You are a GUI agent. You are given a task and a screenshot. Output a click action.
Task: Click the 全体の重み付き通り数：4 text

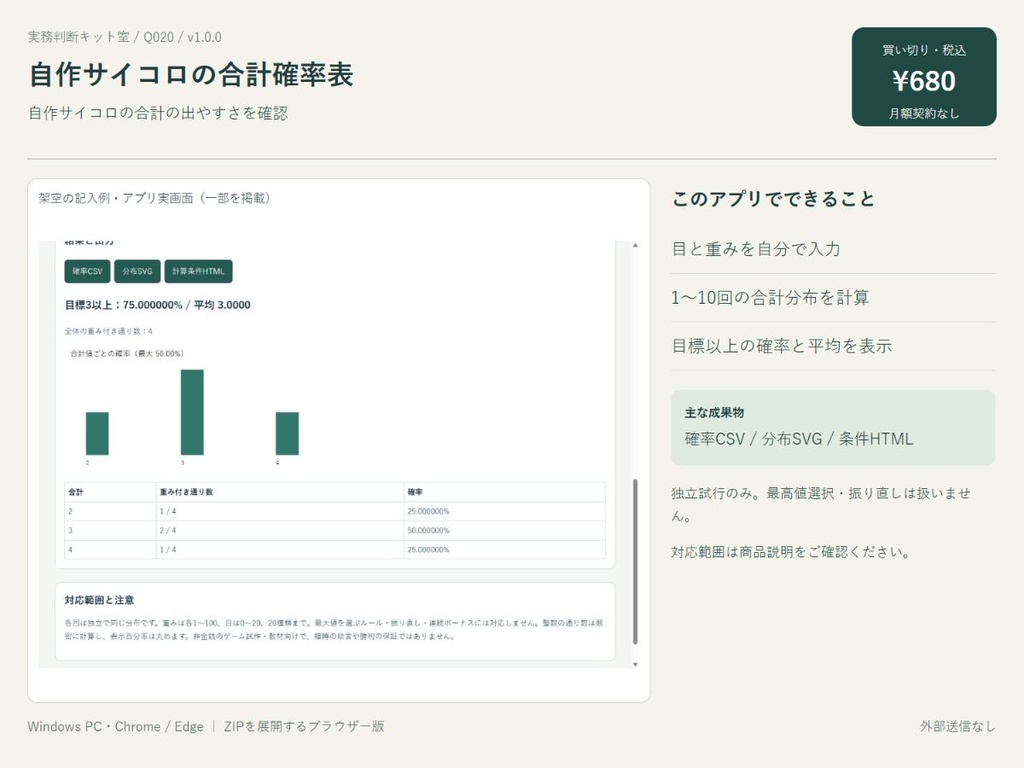108,331
